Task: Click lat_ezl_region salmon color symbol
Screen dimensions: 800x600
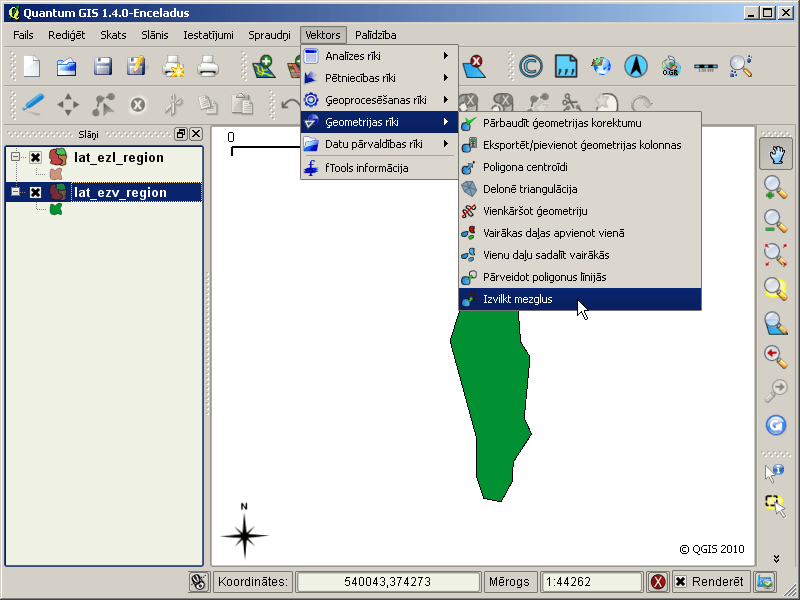Action: [56, 174]
